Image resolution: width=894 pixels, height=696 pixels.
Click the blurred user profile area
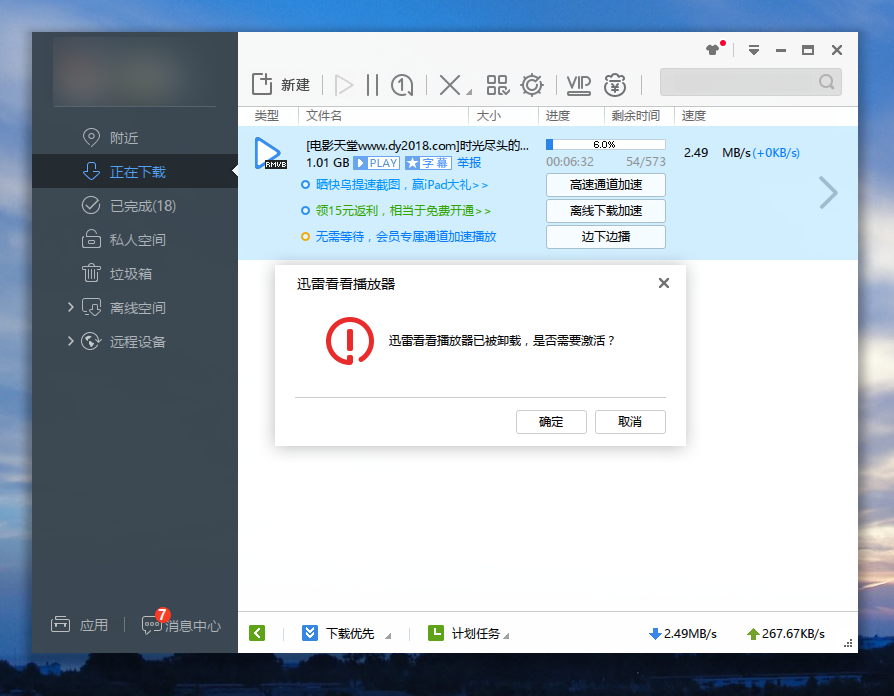click(135, 70)
